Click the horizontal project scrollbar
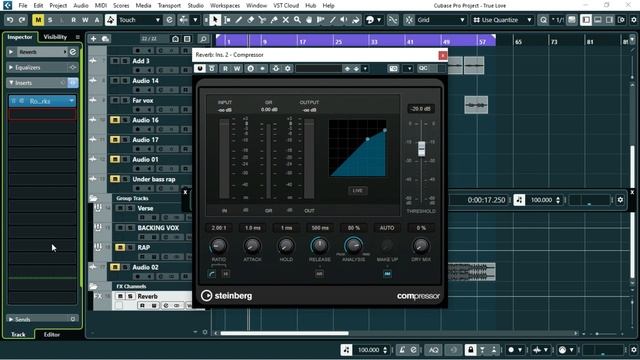 pos(284,333)
